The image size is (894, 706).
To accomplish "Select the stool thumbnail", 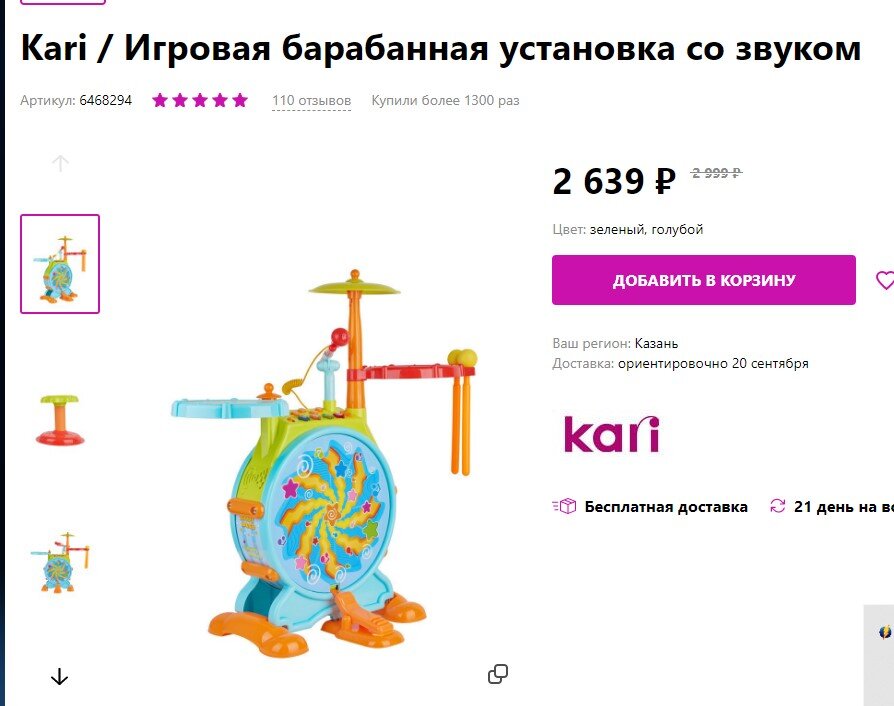I will click(60, 419).
